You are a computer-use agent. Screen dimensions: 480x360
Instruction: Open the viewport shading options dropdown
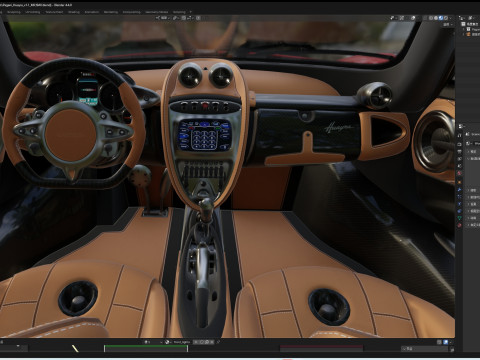[450, 18]
